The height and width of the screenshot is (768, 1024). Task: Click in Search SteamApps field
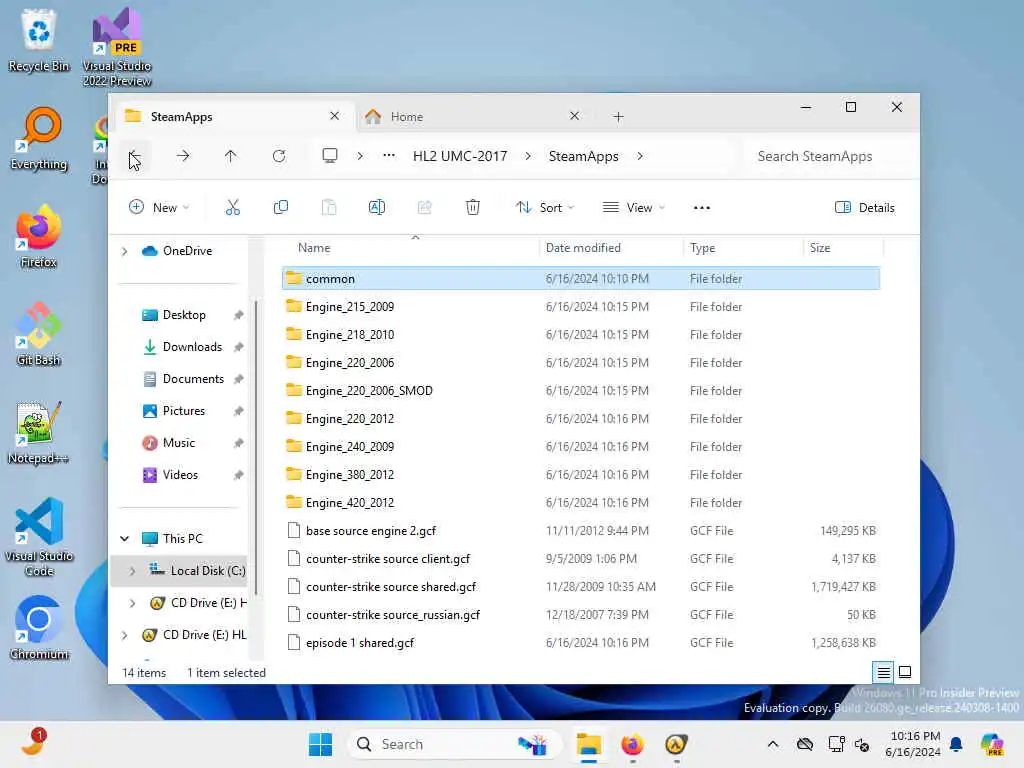coord(828,156)
